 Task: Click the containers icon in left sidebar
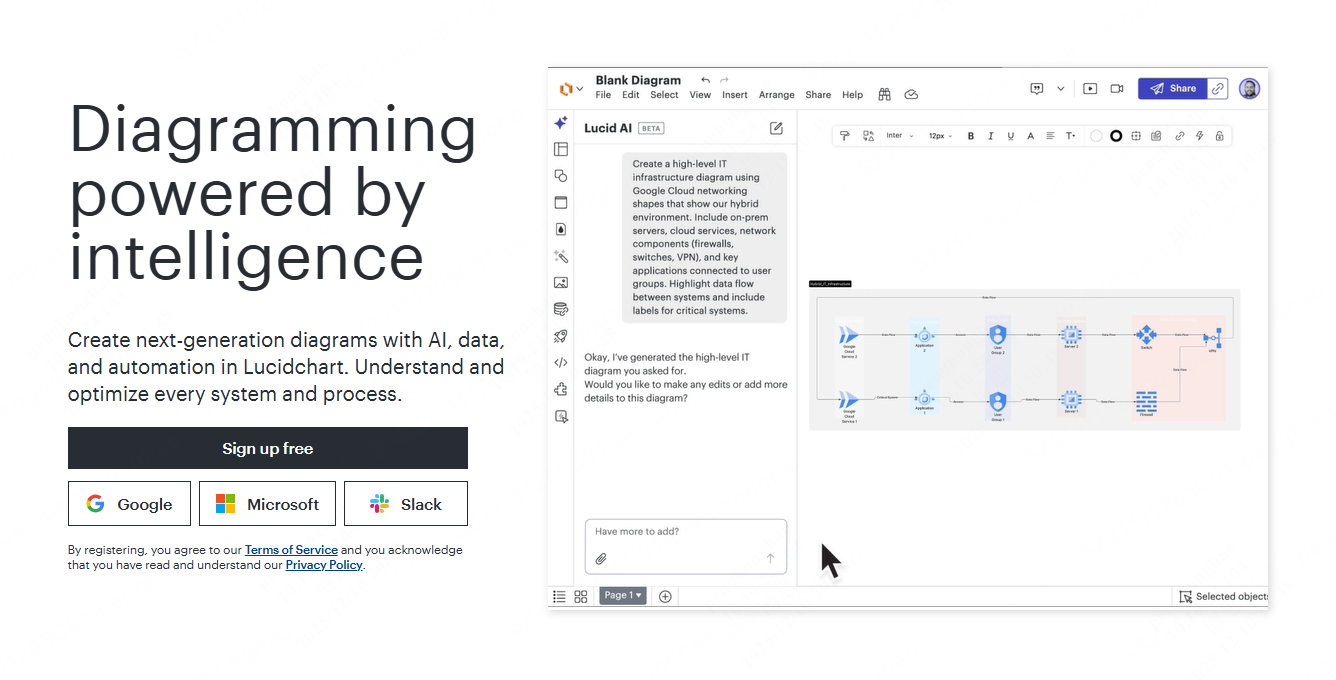[x=561, y=202]
